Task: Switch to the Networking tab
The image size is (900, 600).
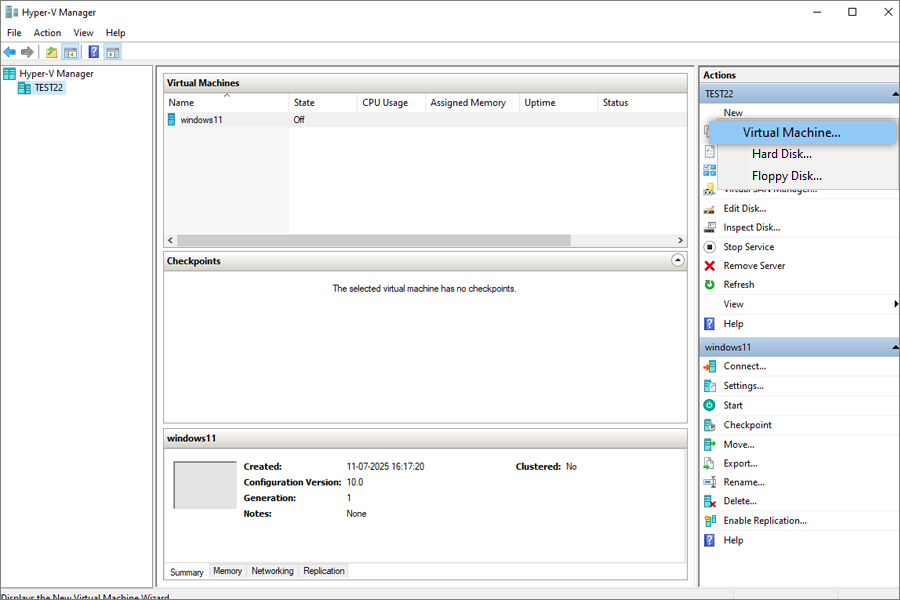Action: tap(273, 571)
